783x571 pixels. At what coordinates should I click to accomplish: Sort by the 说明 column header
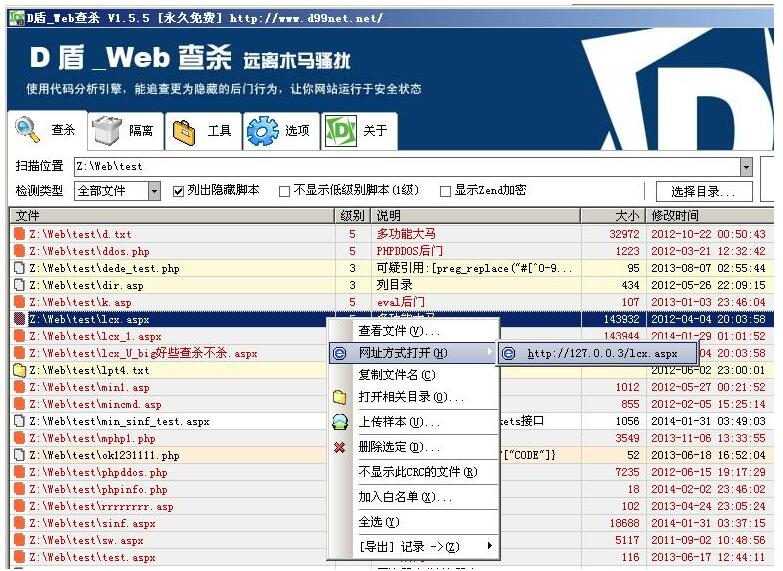(x=475, y=216)
